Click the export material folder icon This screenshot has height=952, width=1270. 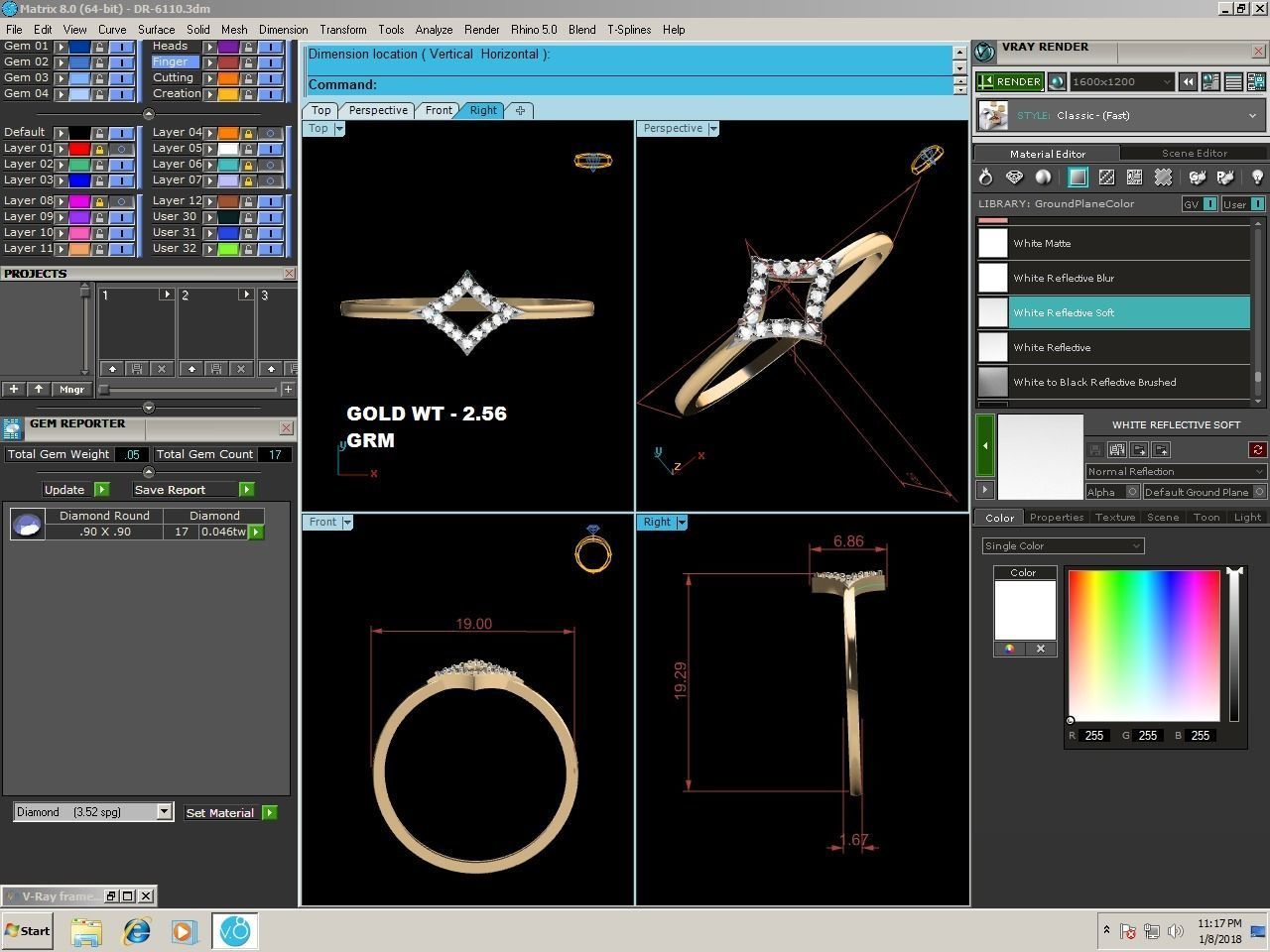(x=1139, y=450)
